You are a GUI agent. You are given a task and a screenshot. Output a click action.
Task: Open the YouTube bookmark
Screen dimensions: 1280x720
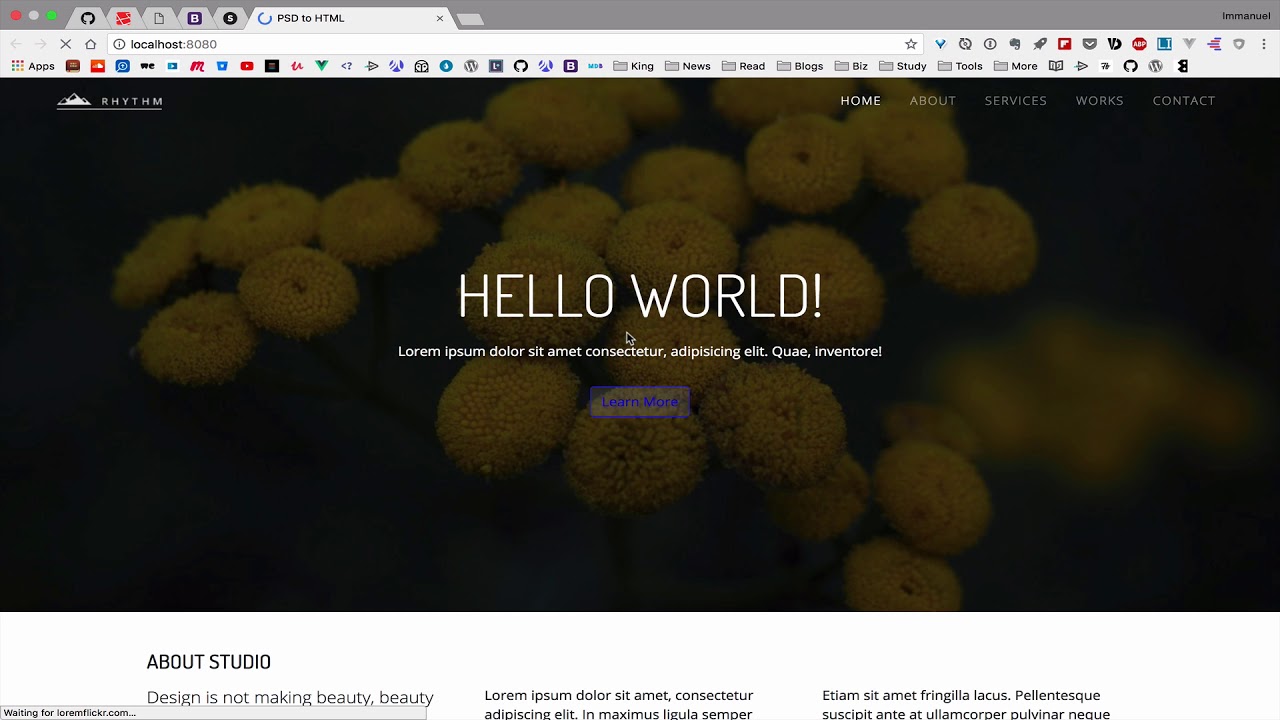(x=247, y=66)
